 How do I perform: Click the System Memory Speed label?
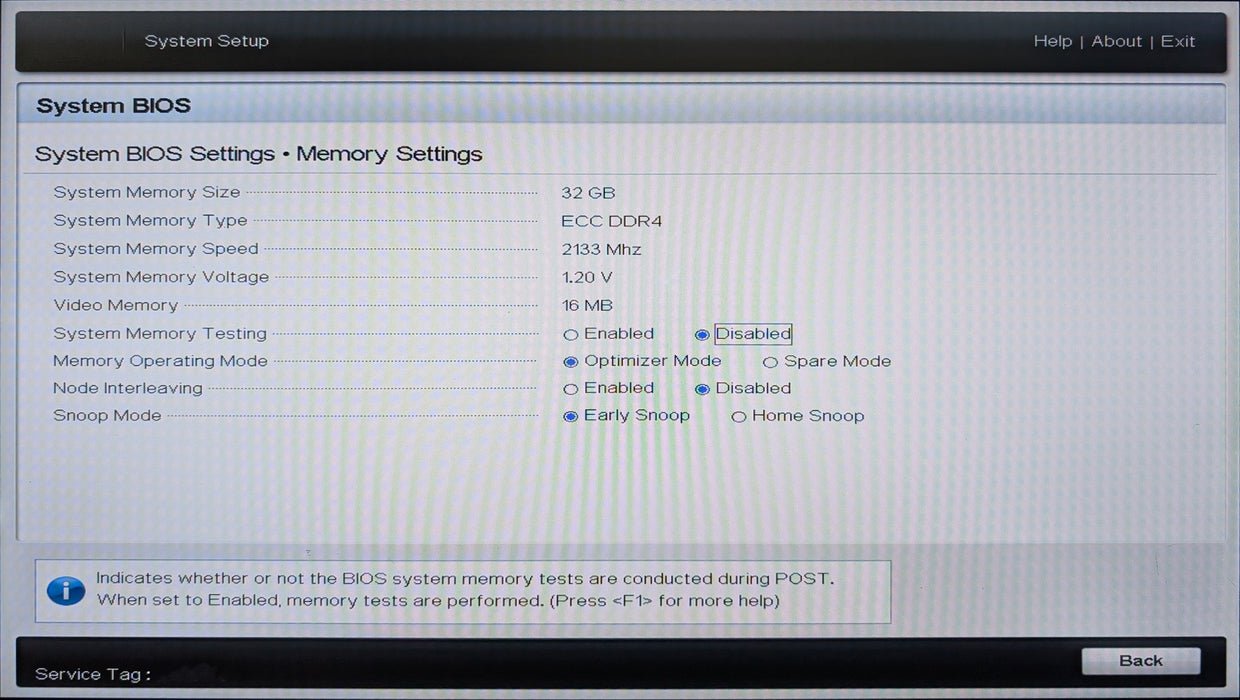point(156,248)
